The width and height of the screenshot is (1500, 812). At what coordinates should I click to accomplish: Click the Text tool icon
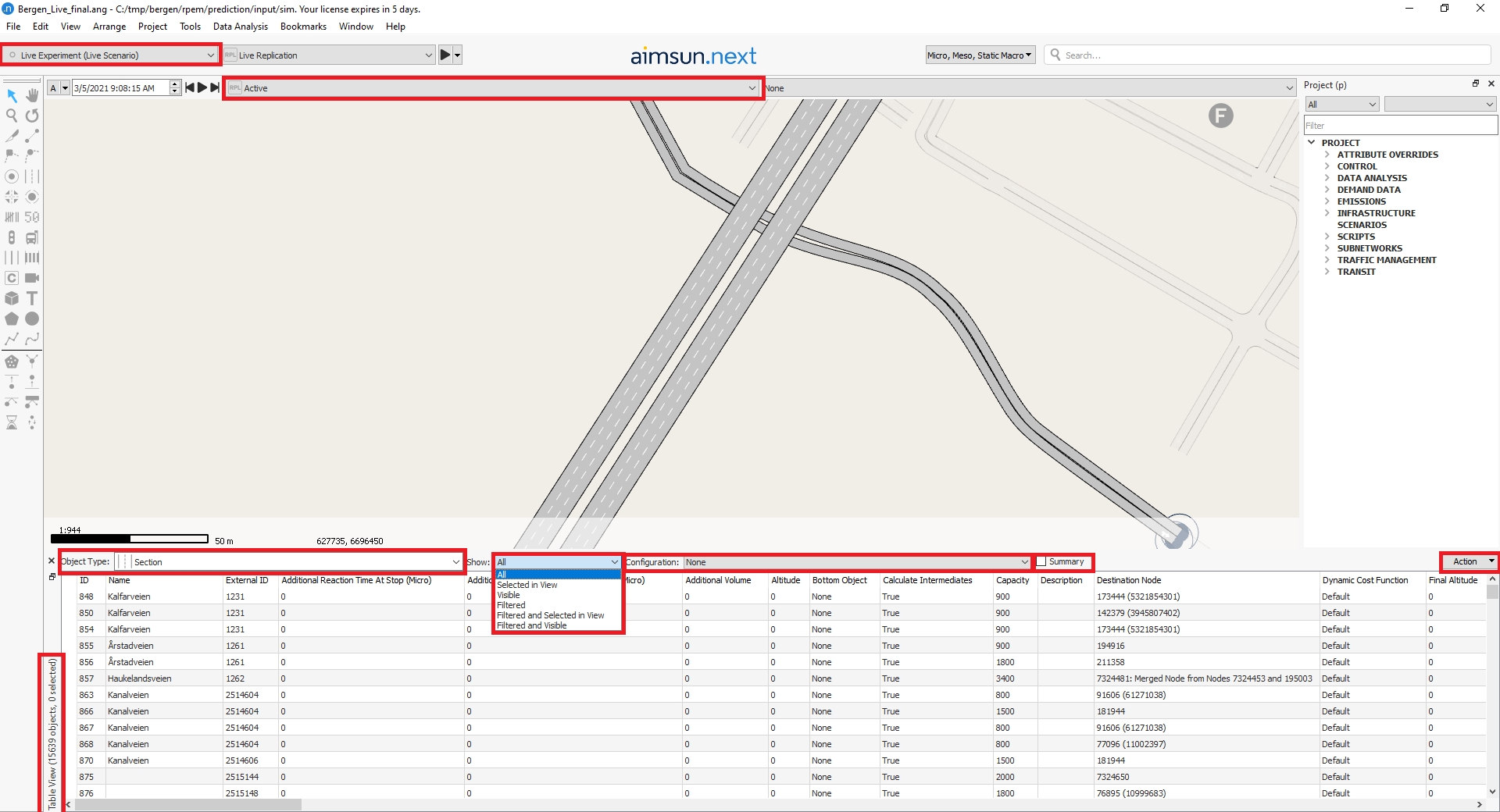[32, 298]
